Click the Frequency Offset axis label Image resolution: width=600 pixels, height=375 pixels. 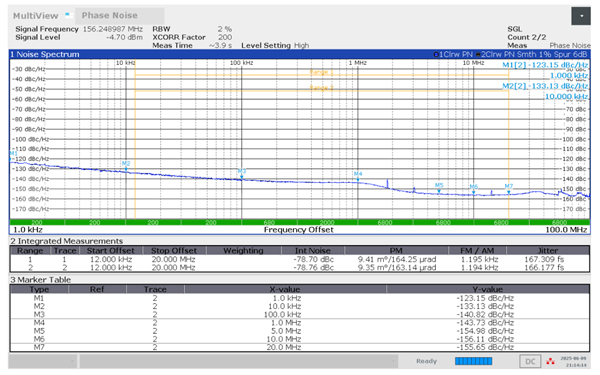tap(298, 230)
